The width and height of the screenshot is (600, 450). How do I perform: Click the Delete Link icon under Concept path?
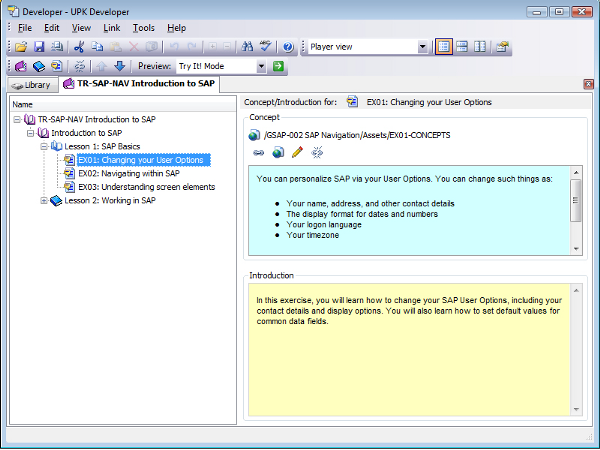pyautogui.click(x=317, y=153)
